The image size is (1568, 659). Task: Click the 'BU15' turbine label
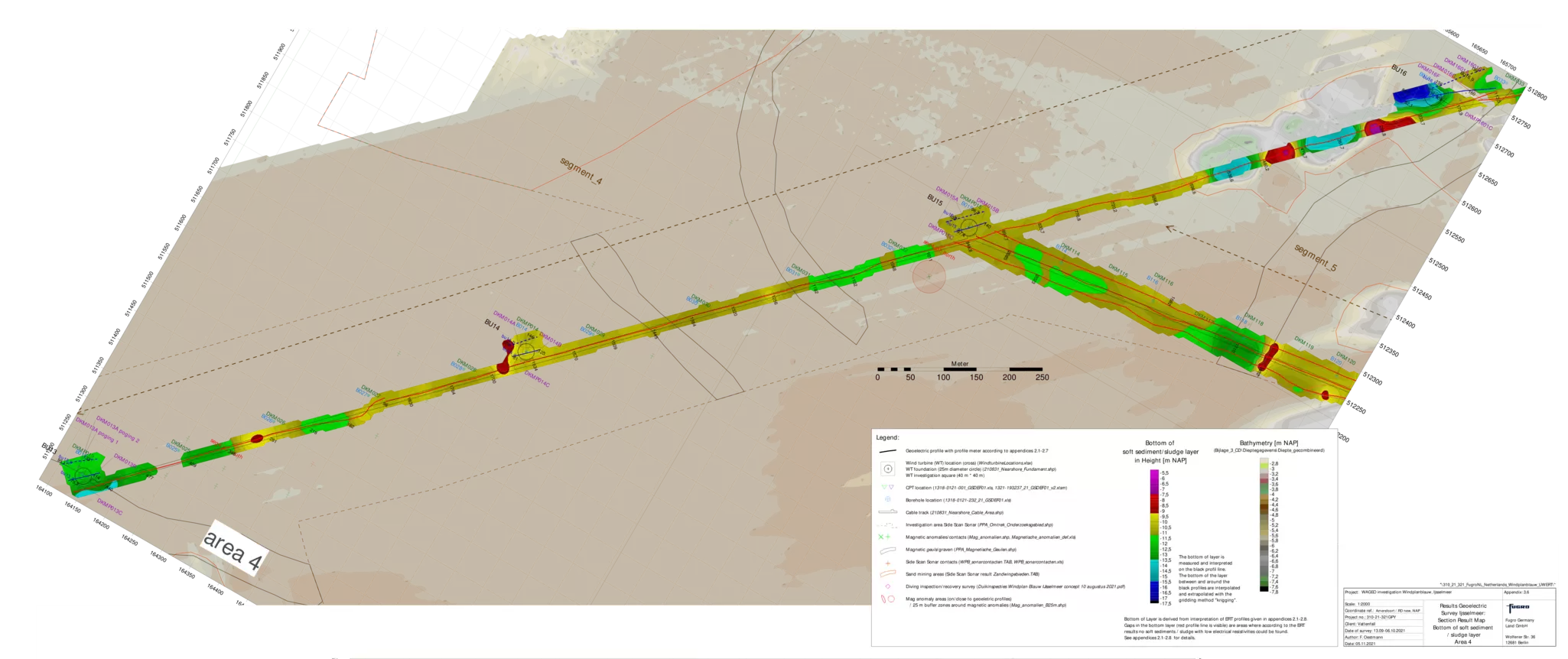coord(935,200)
